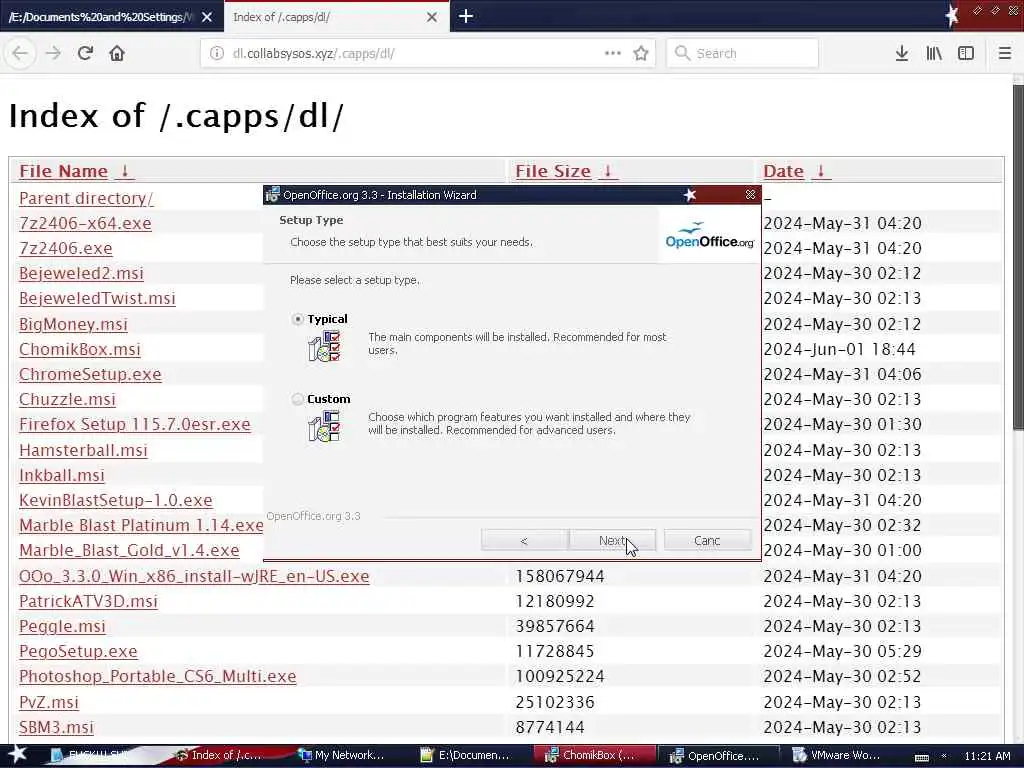The width and height of the screenshot is (1024, 768).
Task: Close the E:/Documents tab
Action: coord(207,17)
